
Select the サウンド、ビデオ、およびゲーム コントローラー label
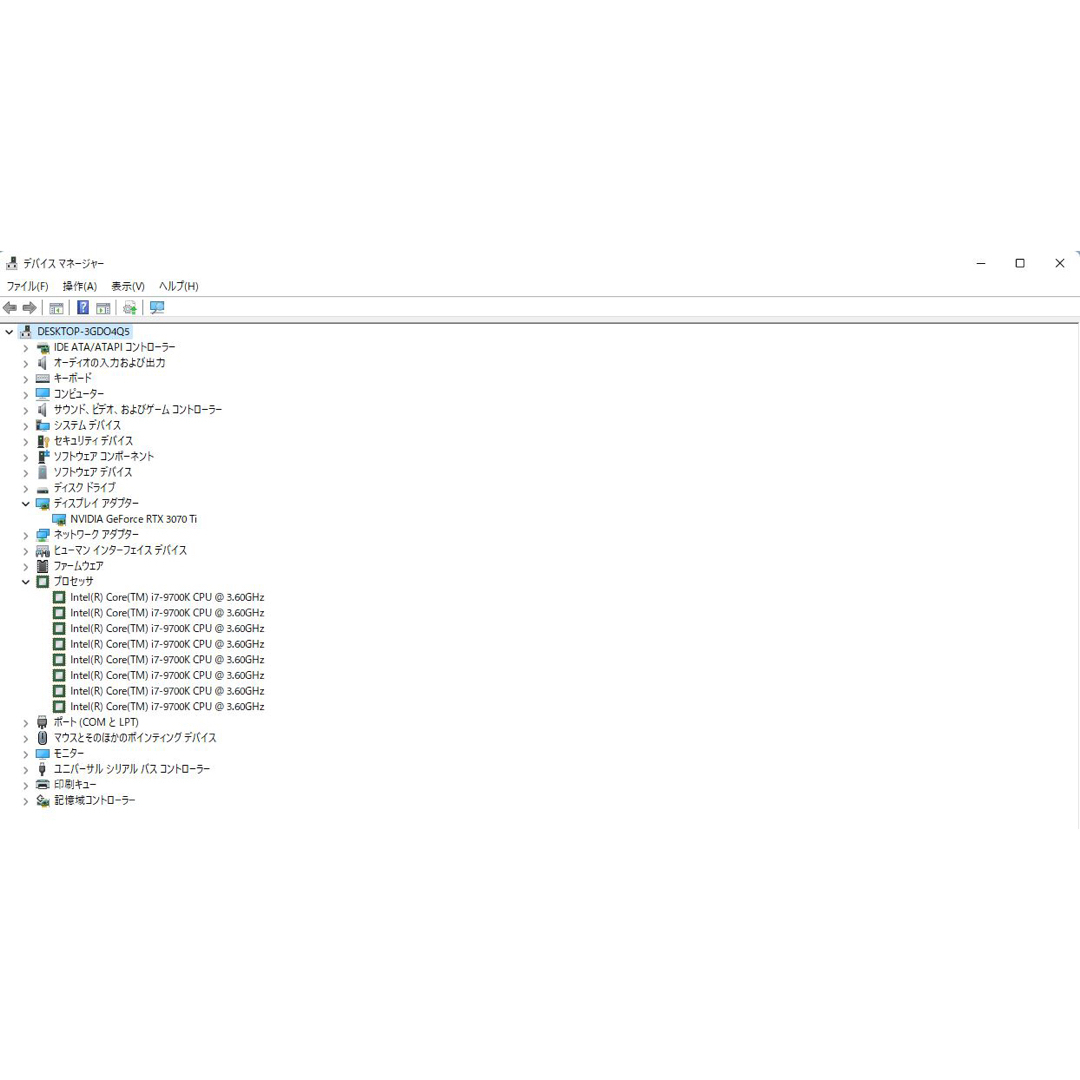[x=138, y=410]
